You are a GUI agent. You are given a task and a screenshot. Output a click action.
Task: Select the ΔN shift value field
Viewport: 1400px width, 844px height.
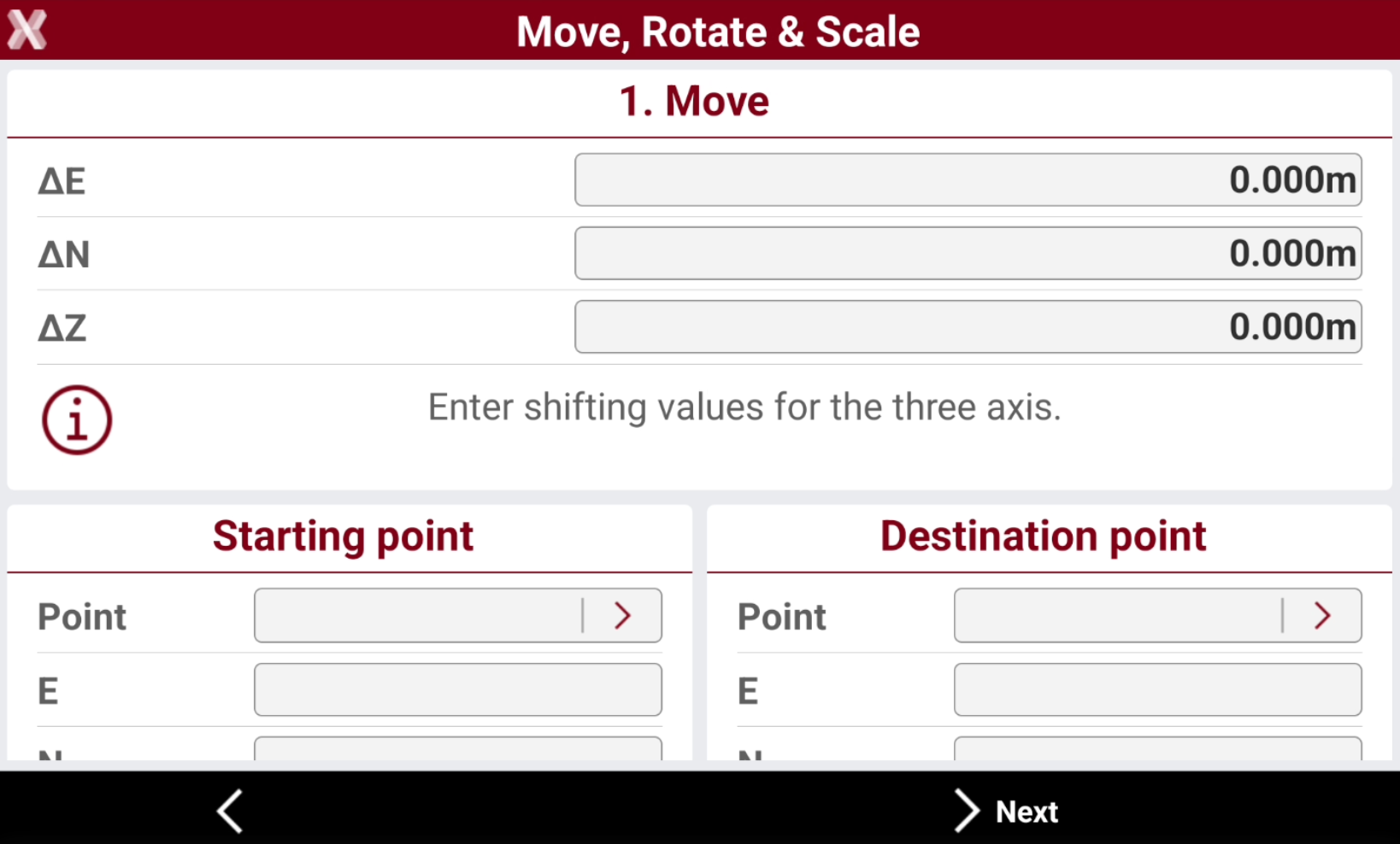pyautogui.click(x=968, y=254)
